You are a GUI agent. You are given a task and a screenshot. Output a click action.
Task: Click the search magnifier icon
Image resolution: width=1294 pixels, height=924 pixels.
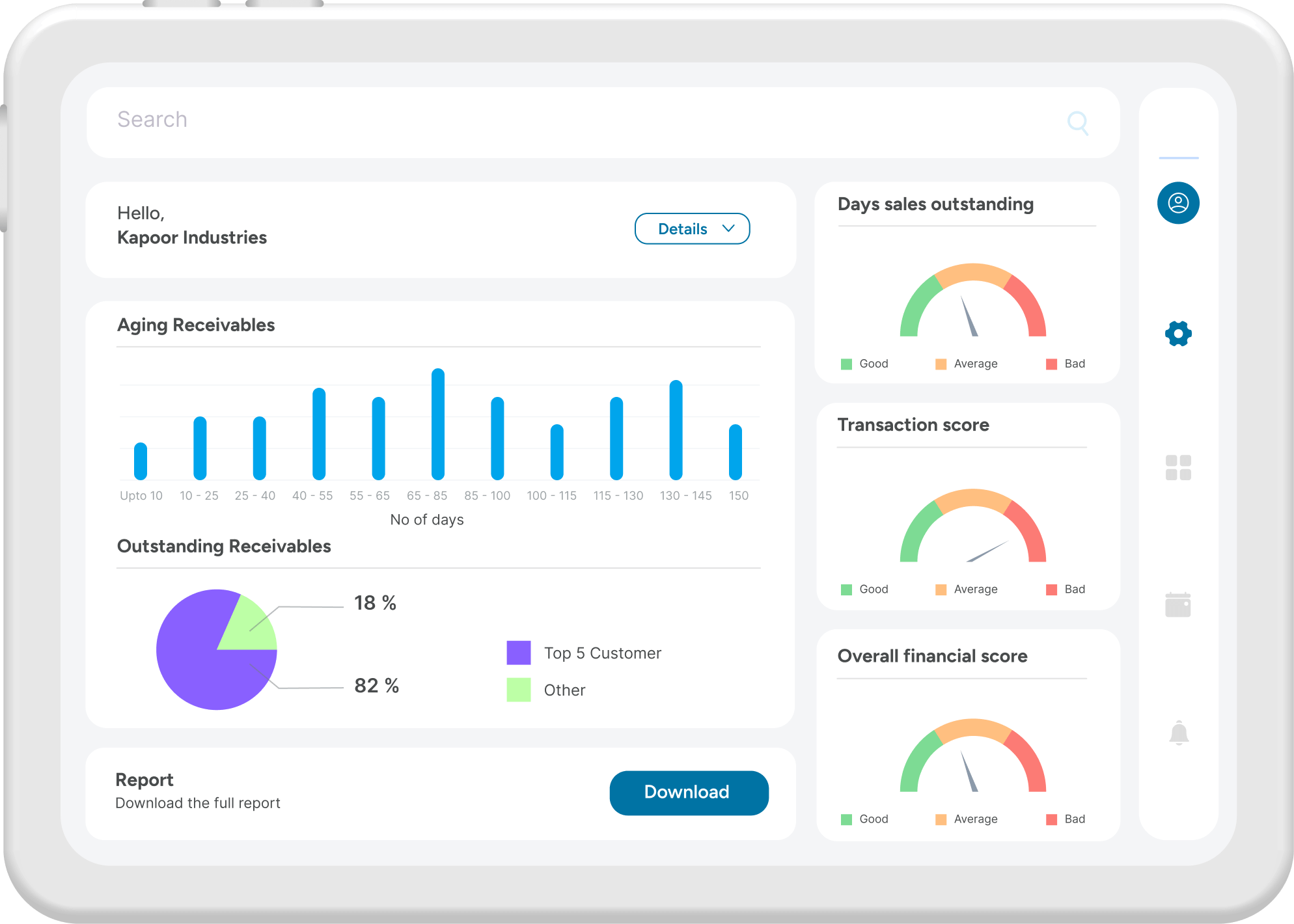(x=1077, y=122)
